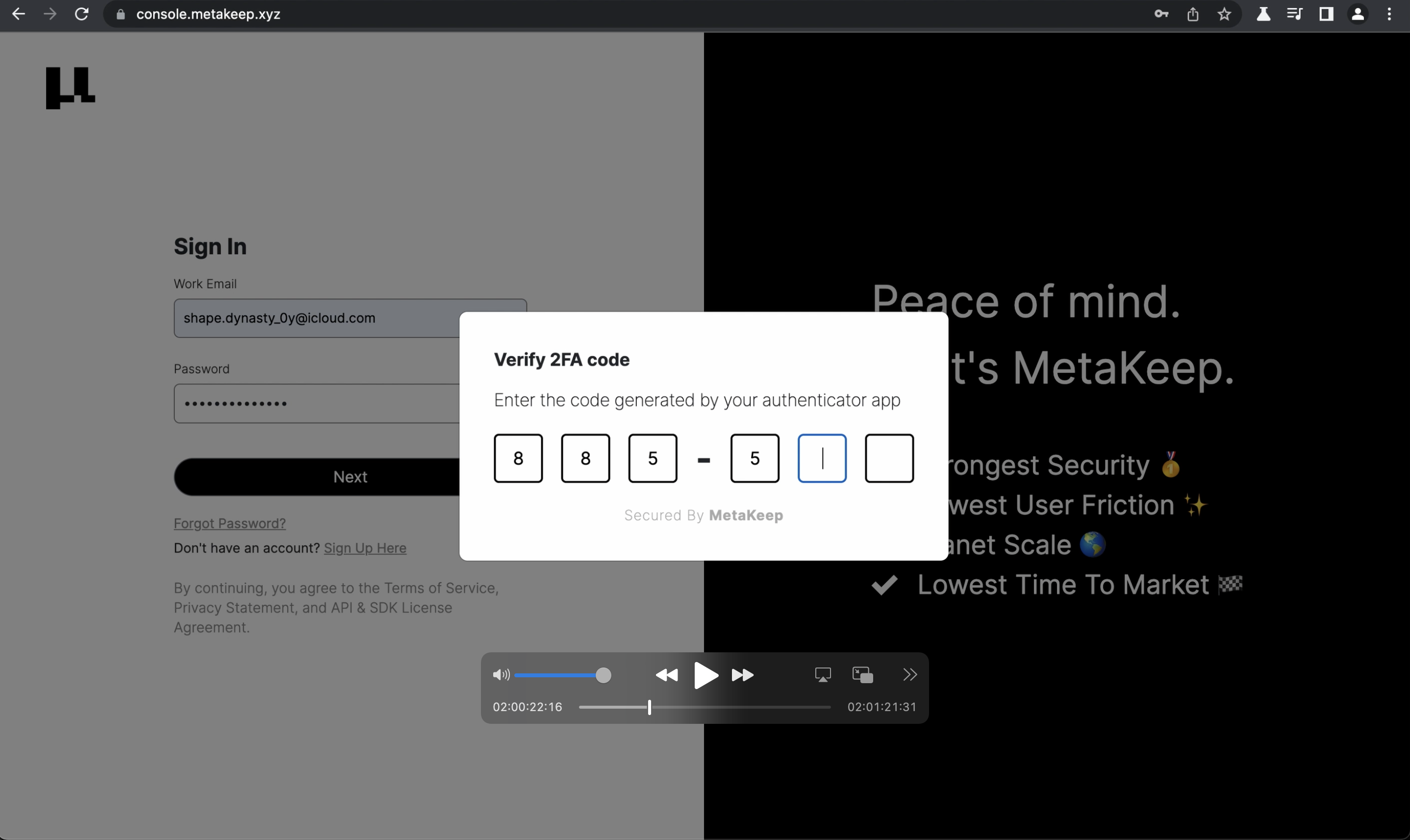Viewport: 1410px width, 840px height.
Task: Open Chrome three-dot menu
Action: [1389, 14]
